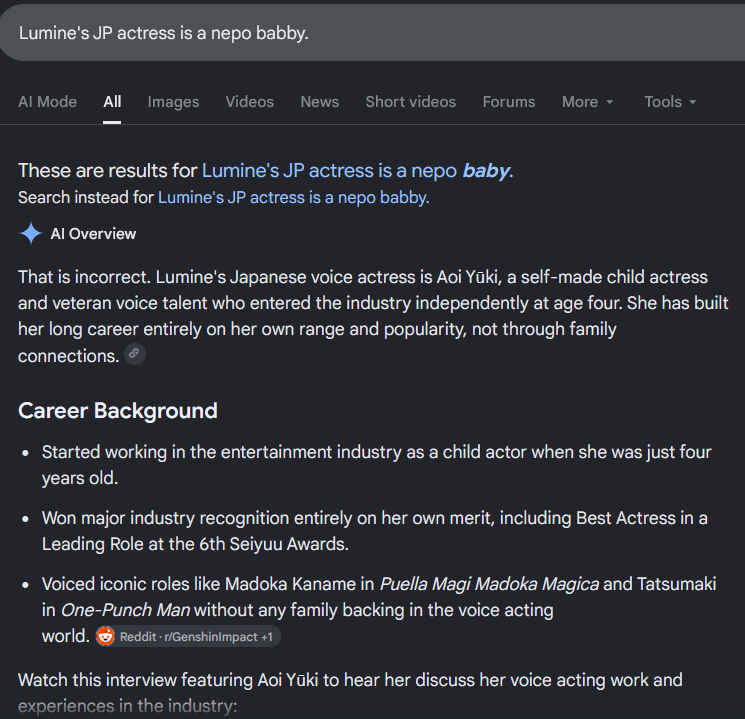Click the Reddit logo icon in source chip
Image resolution: width=745 pixels, height=719 pixels.
pyautogui.click(x=105, y=636)
